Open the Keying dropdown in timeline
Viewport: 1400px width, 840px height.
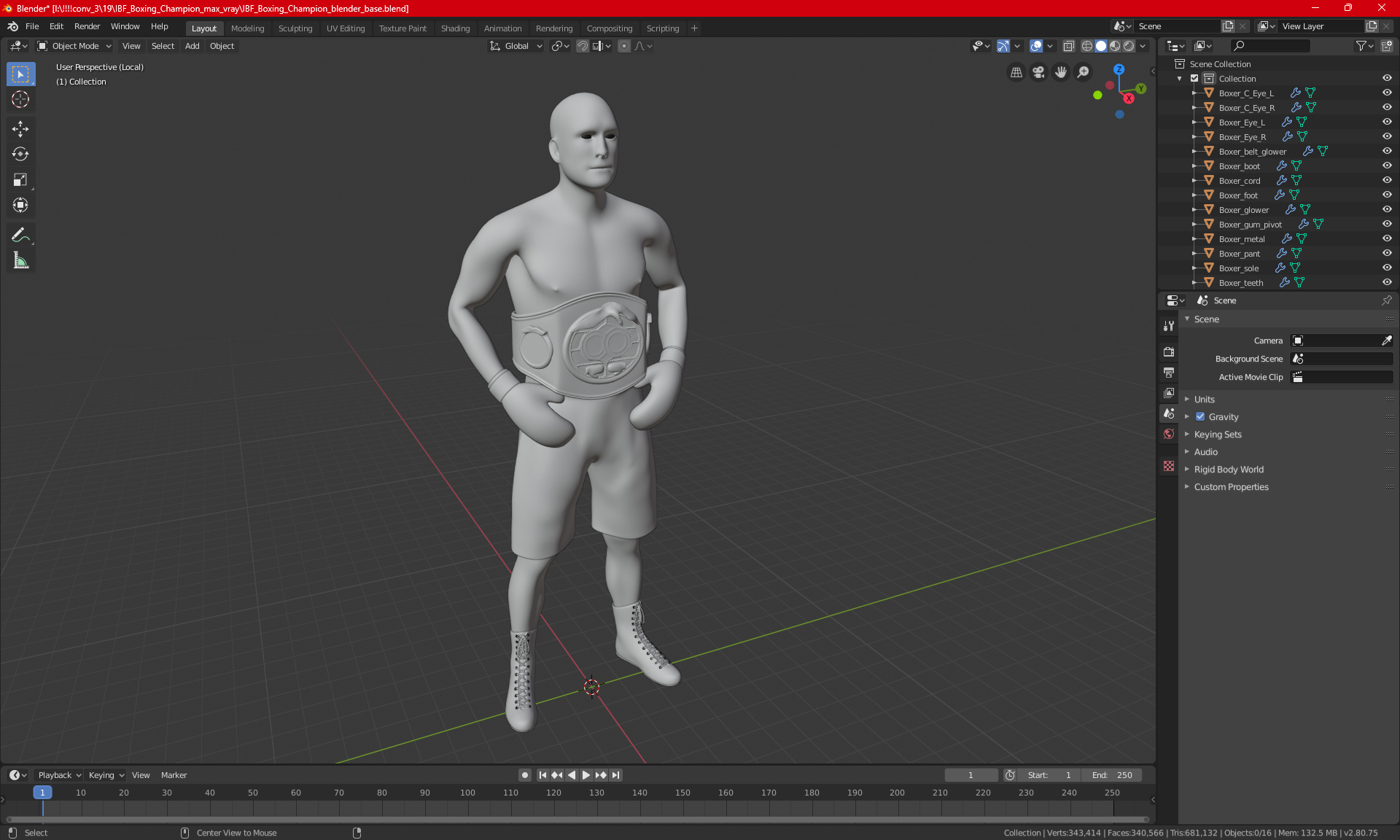click(106, 775)
